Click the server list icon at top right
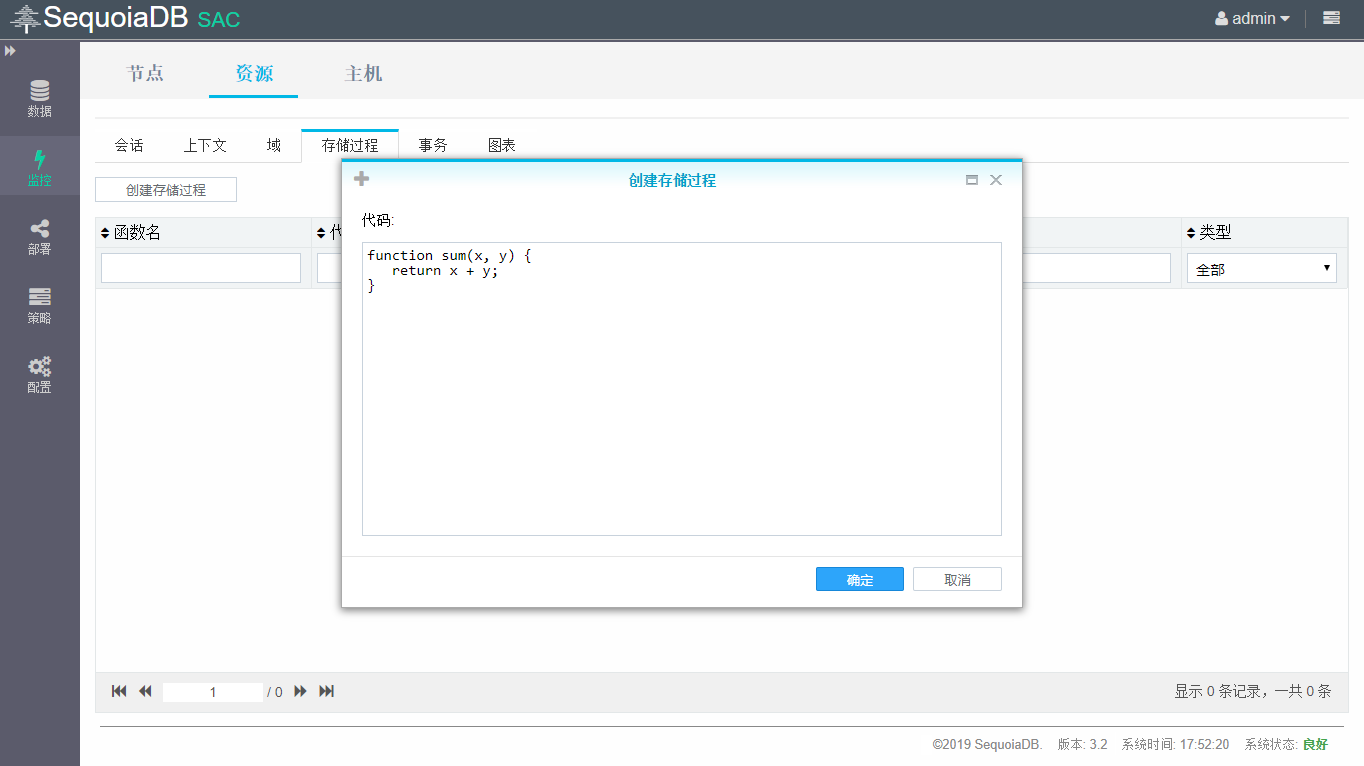 click(1331, 18)
